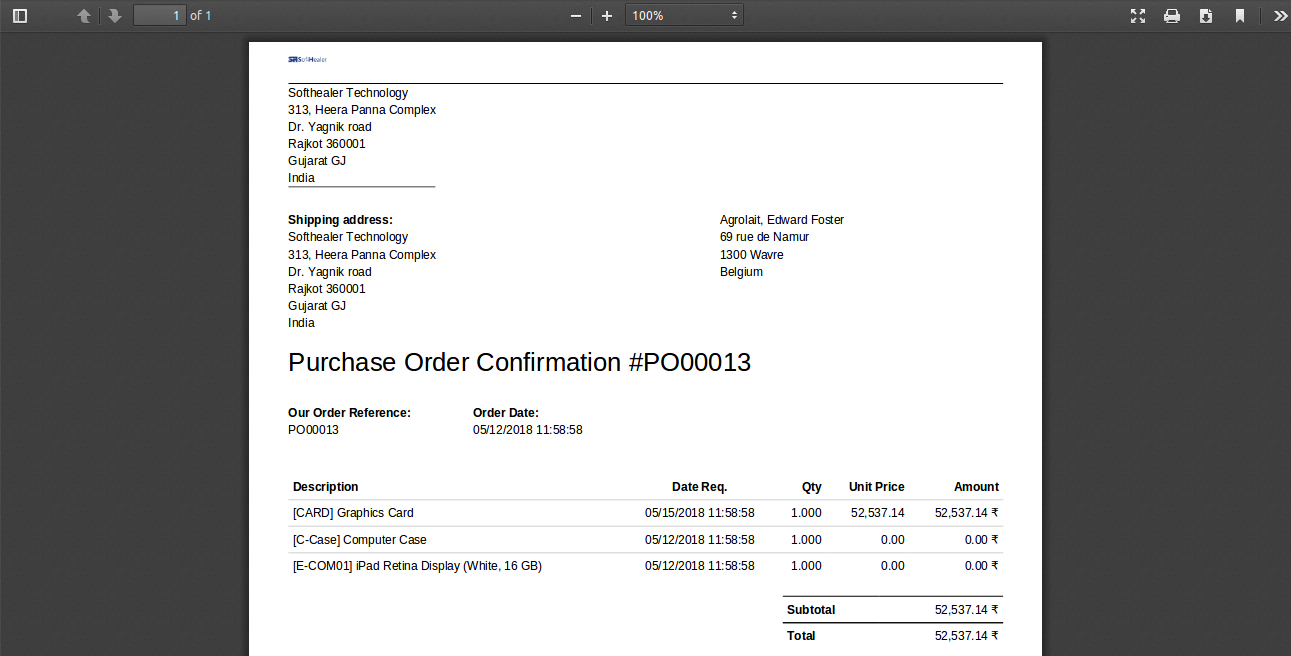Select '1300 Wavre' text
The width and height of the screenshot is (1291, 656).
pos(752,255)
